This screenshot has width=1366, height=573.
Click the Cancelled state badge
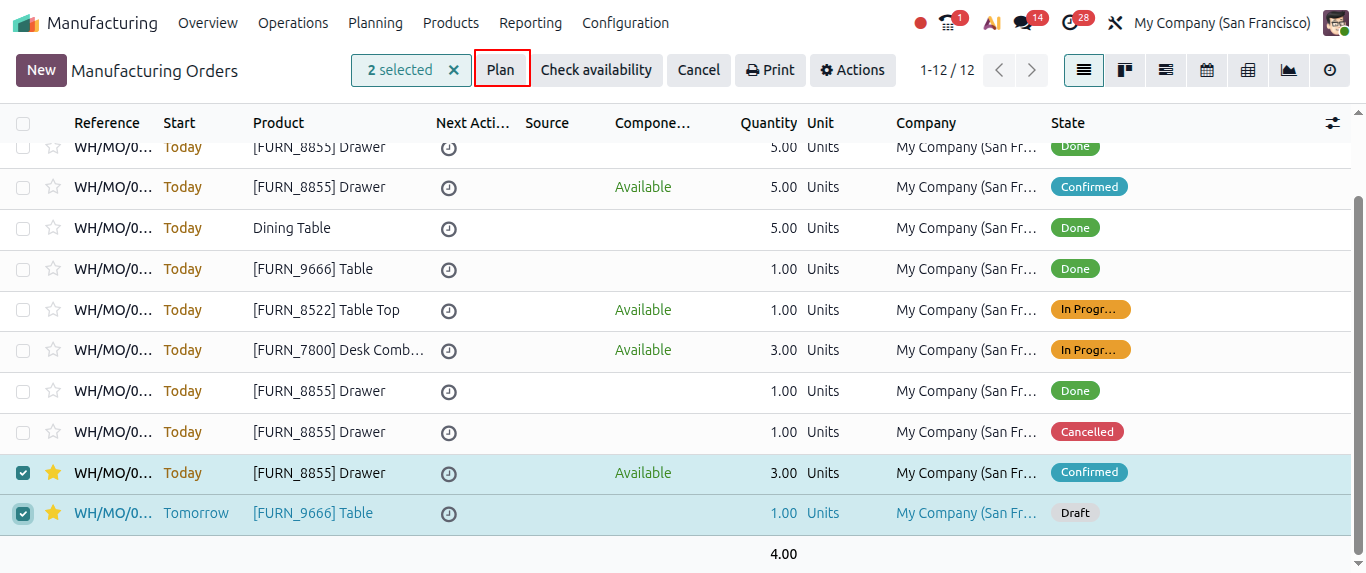[x=1087, y=432]
